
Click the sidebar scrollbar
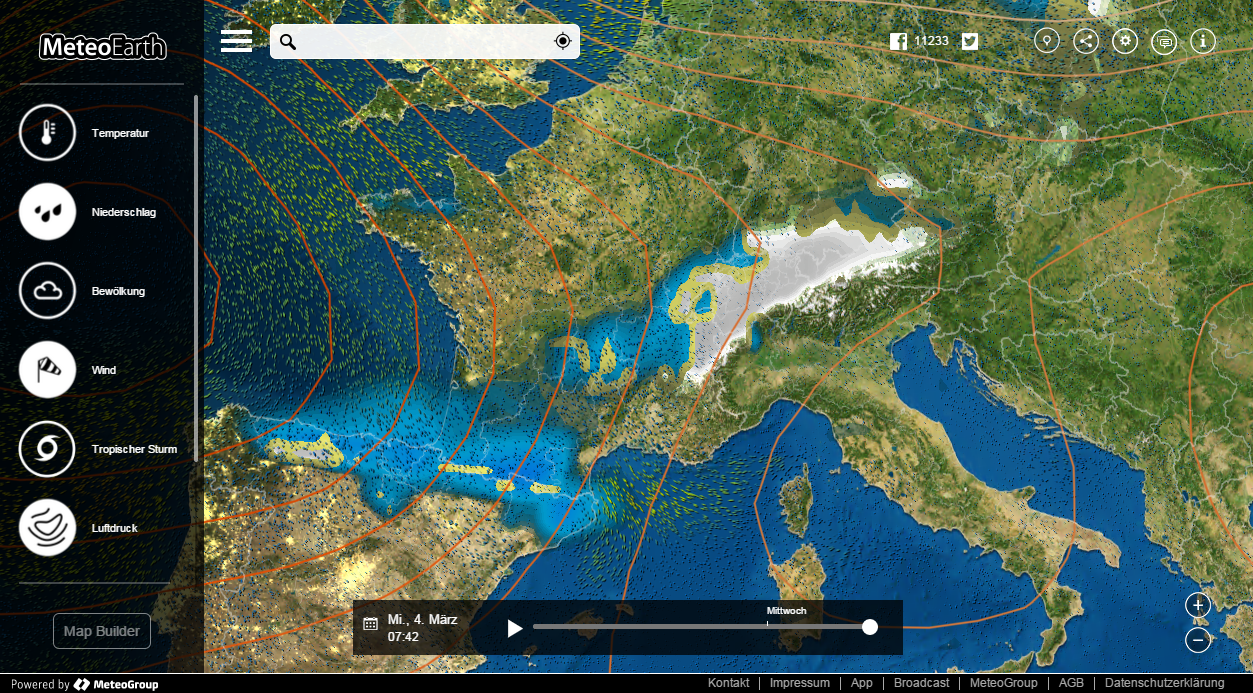click(x=196, y=278)
